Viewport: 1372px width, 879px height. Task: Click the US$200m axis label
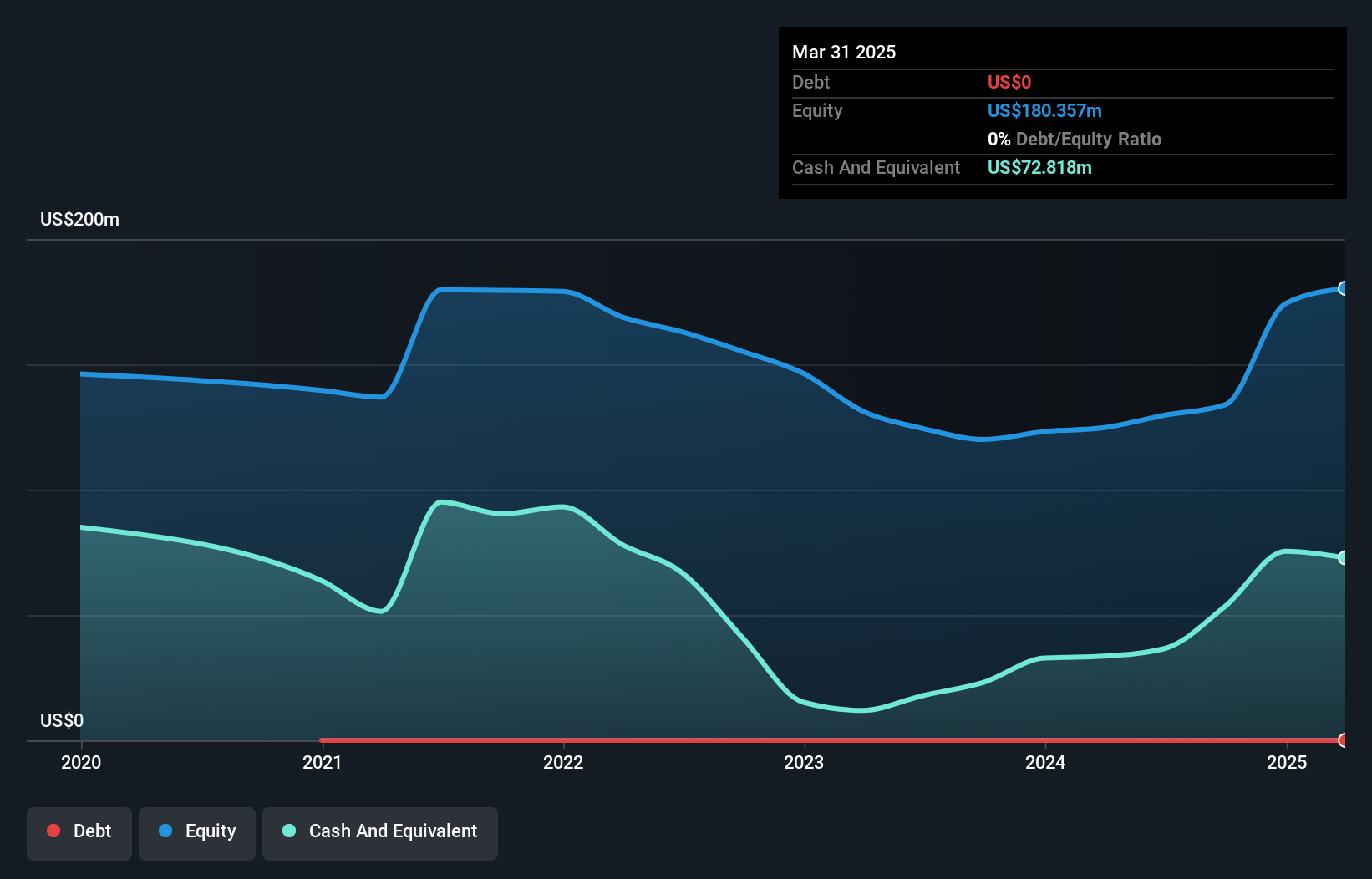(x=80, y=219)
